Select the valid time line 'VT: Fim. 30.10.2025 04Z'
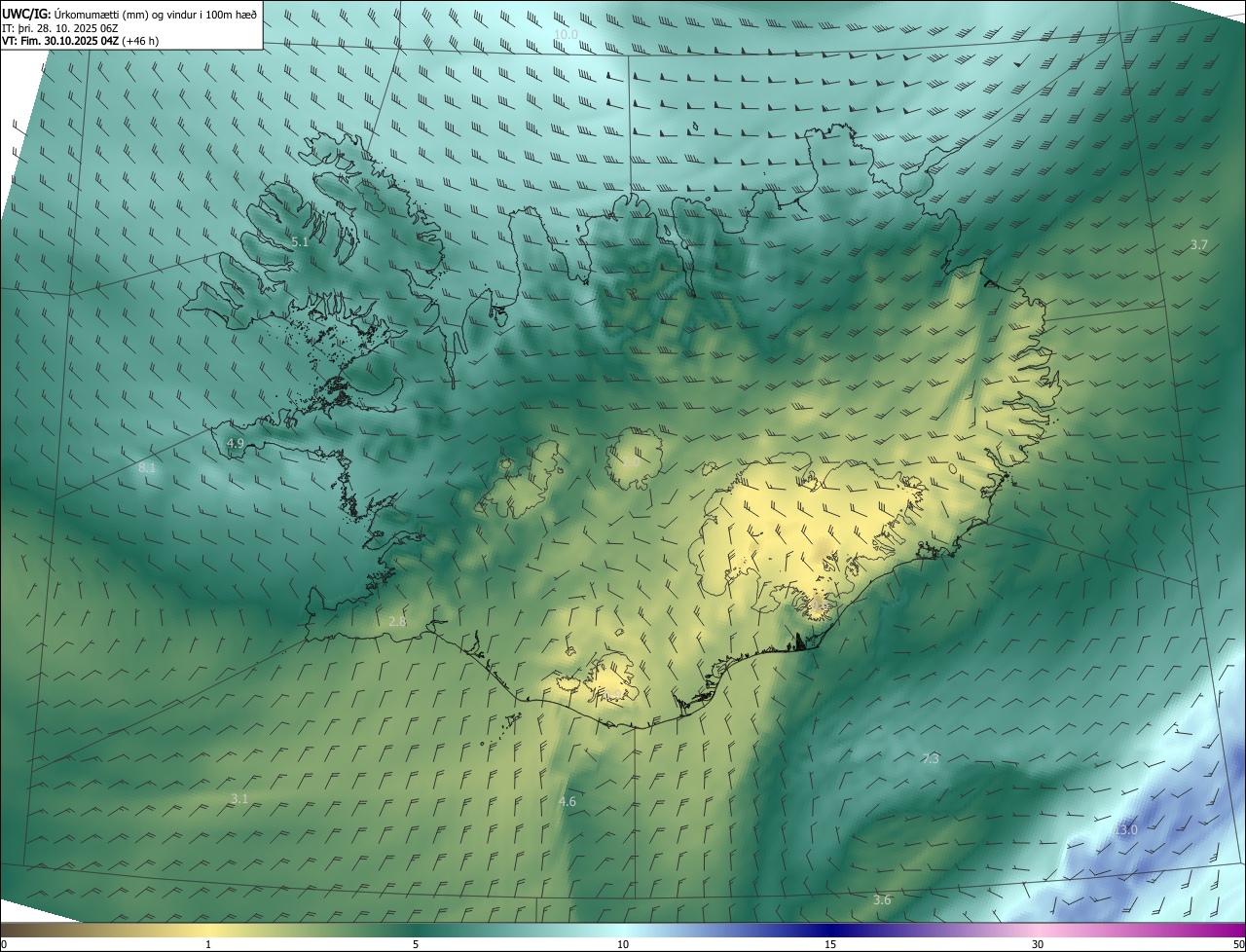 point(60,41)
